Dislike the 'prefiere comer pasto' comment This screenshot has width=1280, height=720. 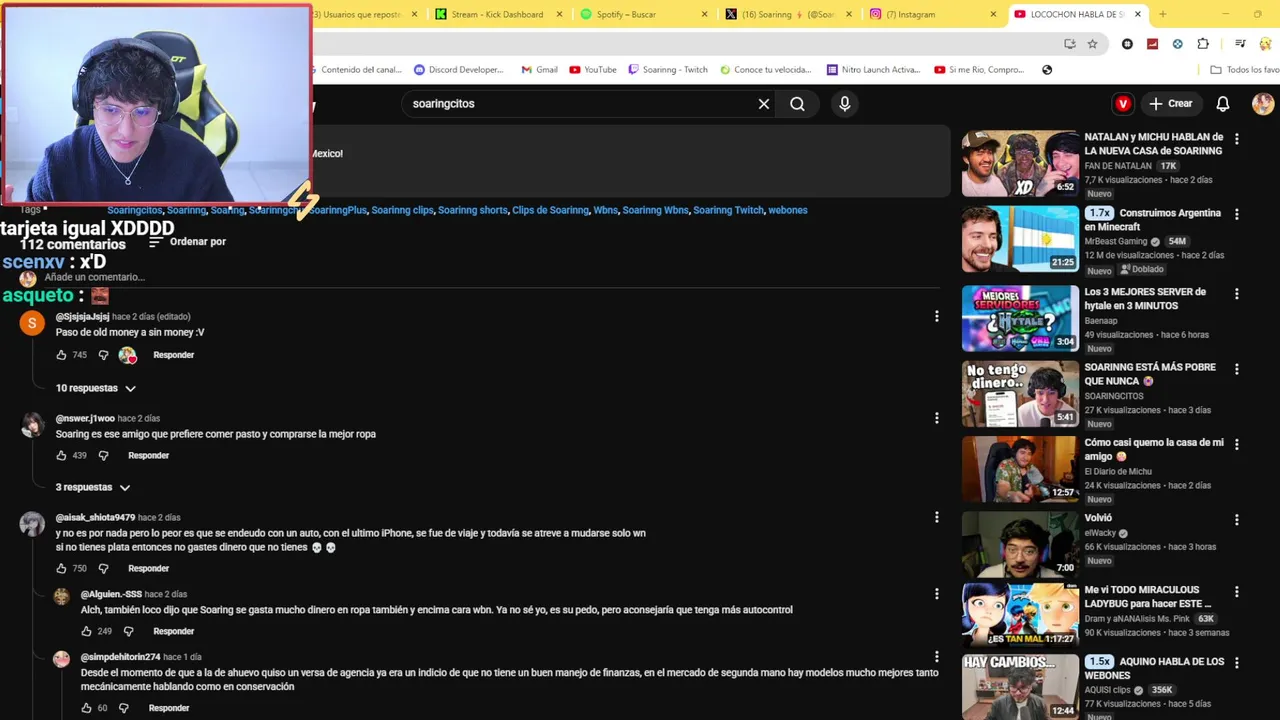[103, 456]
